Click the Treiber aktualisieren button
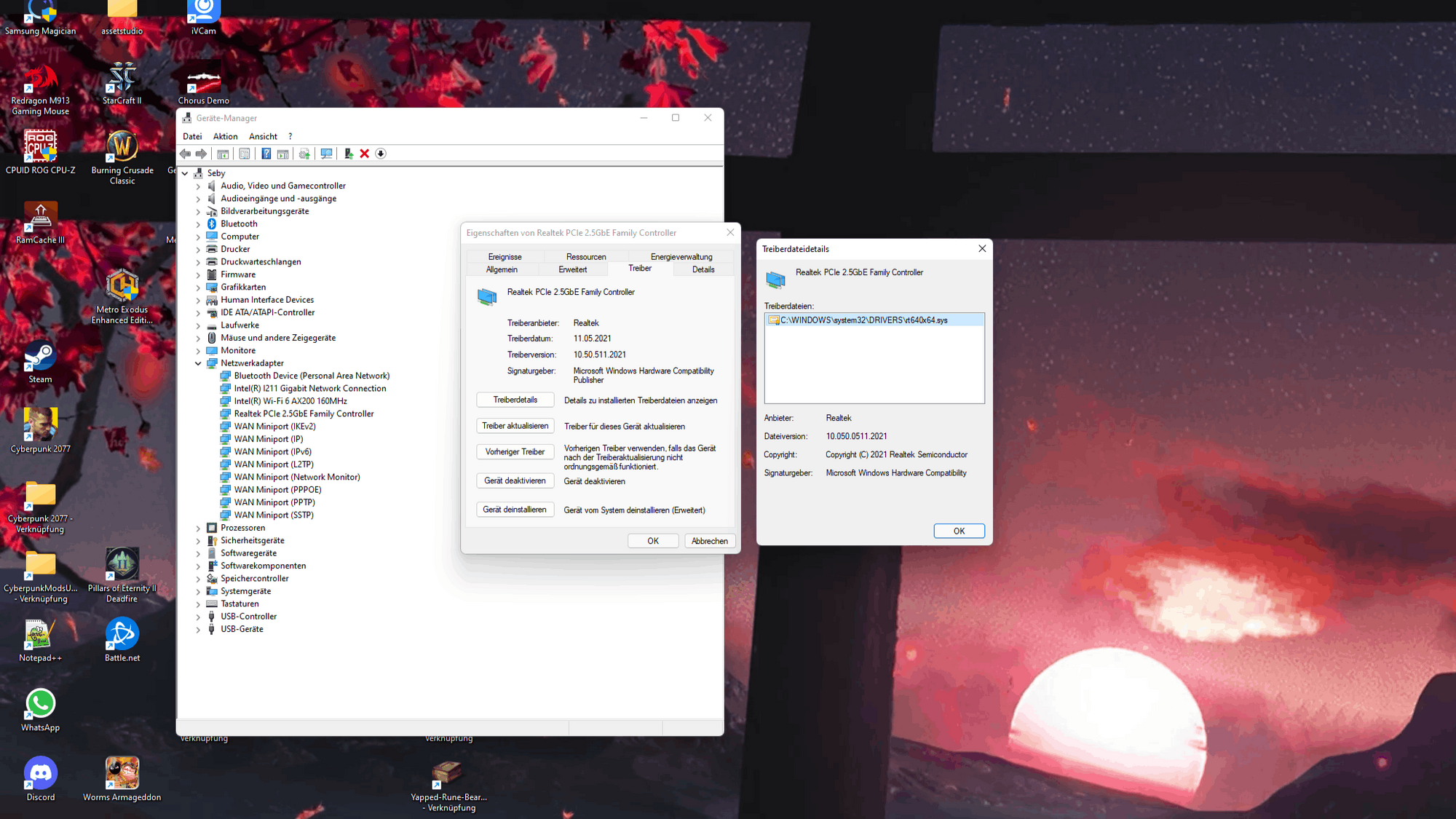1456x819 pixels. point(515,426)
